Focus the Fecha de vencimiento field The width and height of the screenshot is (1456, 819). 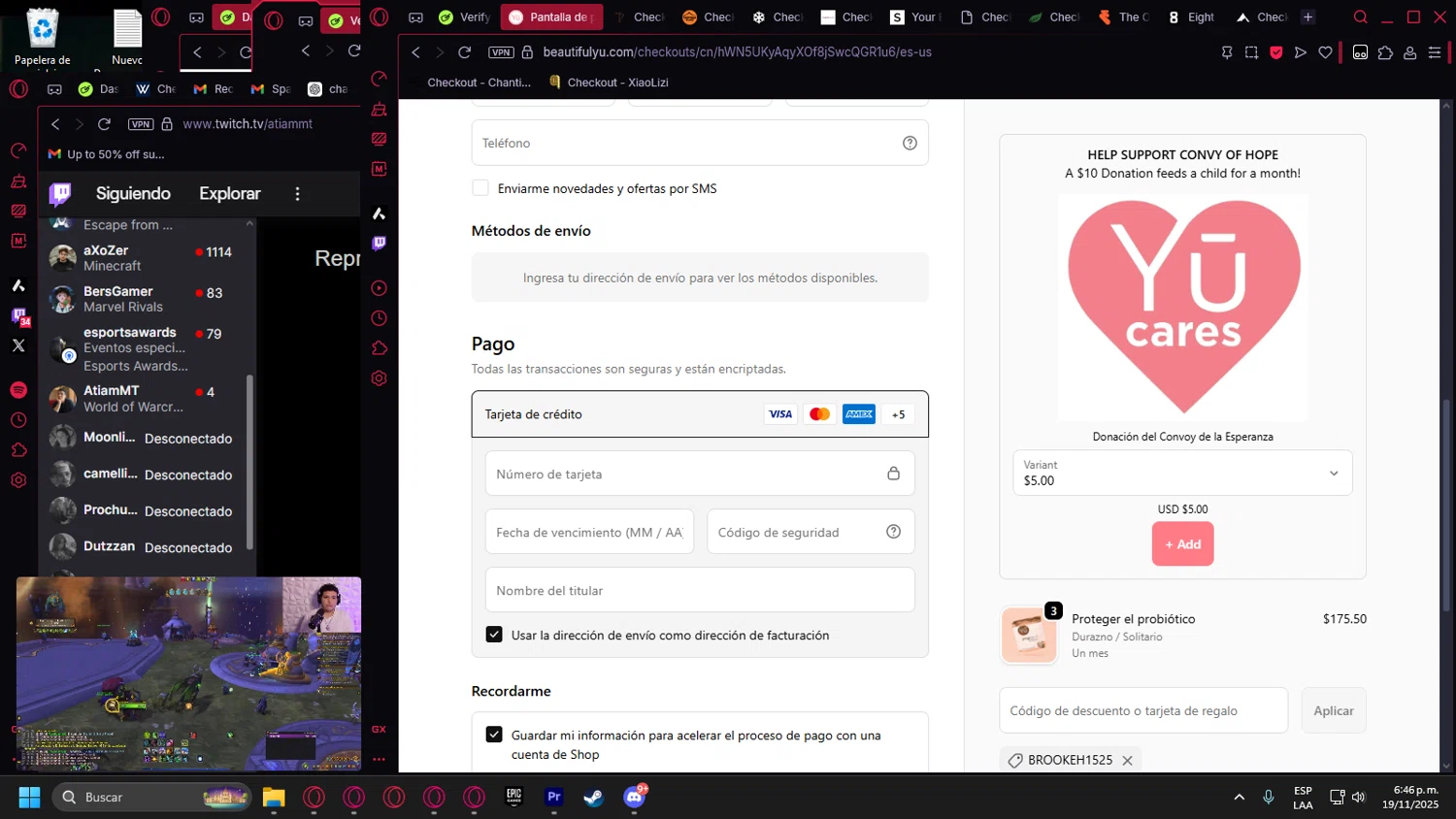(x=589, y=532)
